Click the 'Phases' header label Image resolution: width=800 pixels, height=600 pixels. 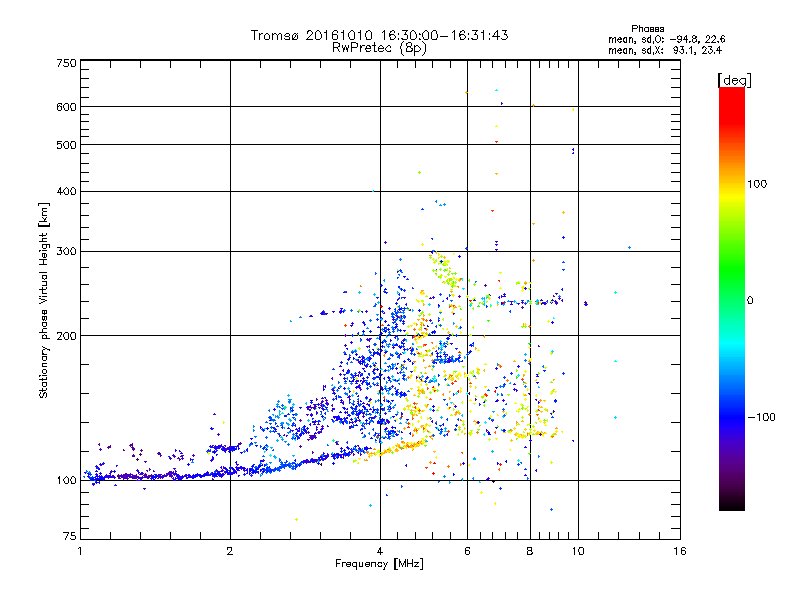(647, 29)
